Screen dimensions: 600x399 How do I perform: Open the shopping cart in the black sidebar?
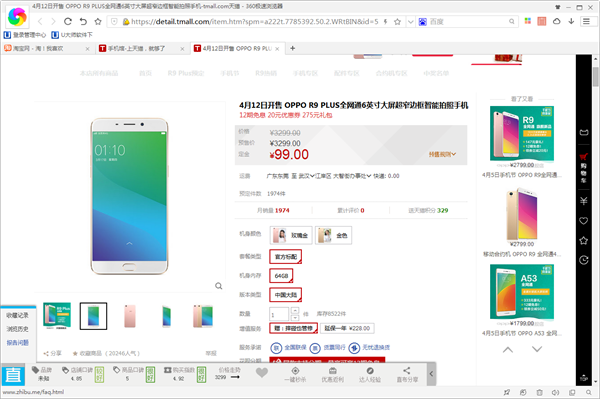point(584,167)
